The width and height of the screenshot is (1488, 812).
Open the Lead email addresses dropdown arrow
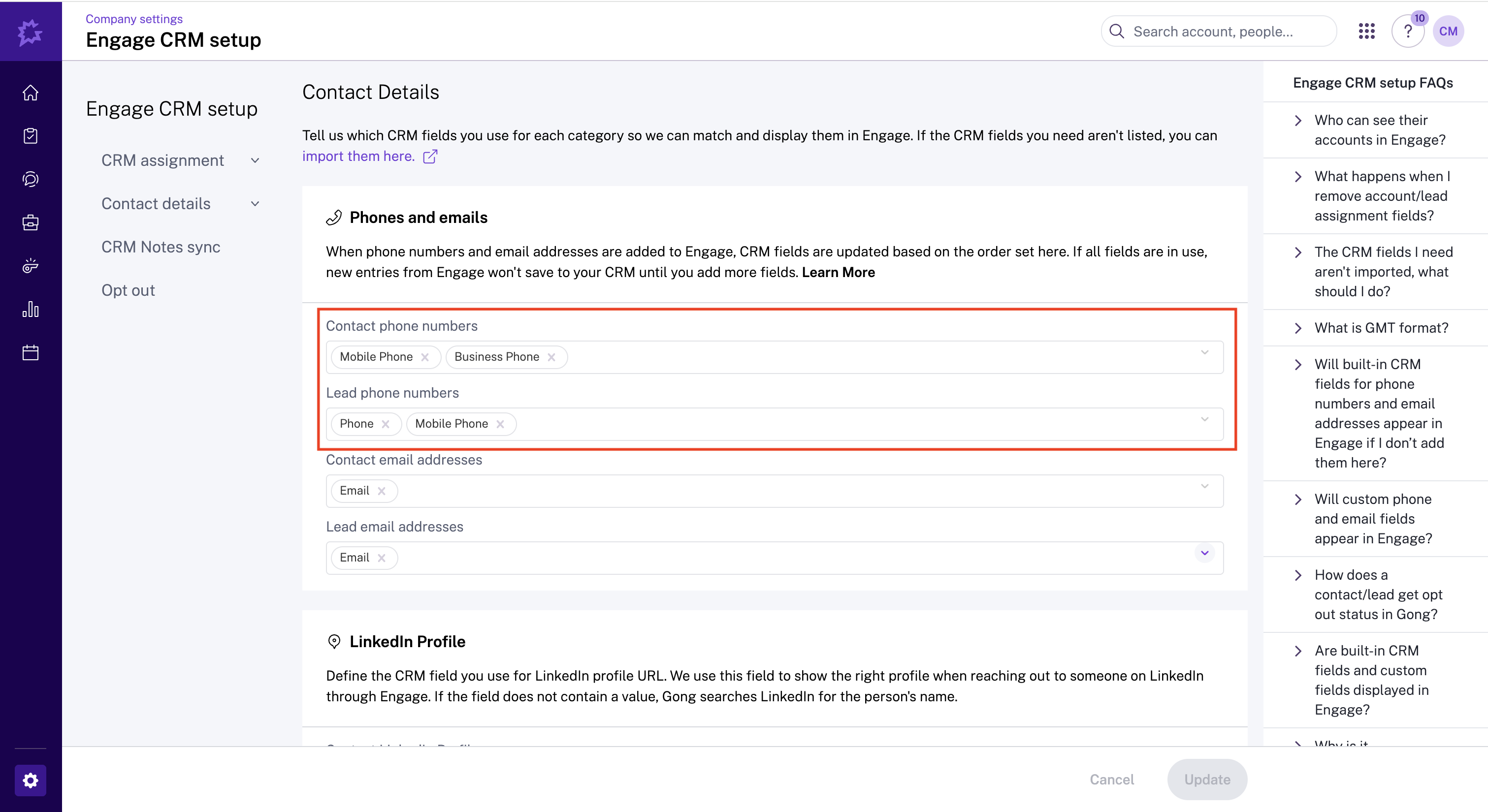pyautogui.click(x=1205, y=553)
